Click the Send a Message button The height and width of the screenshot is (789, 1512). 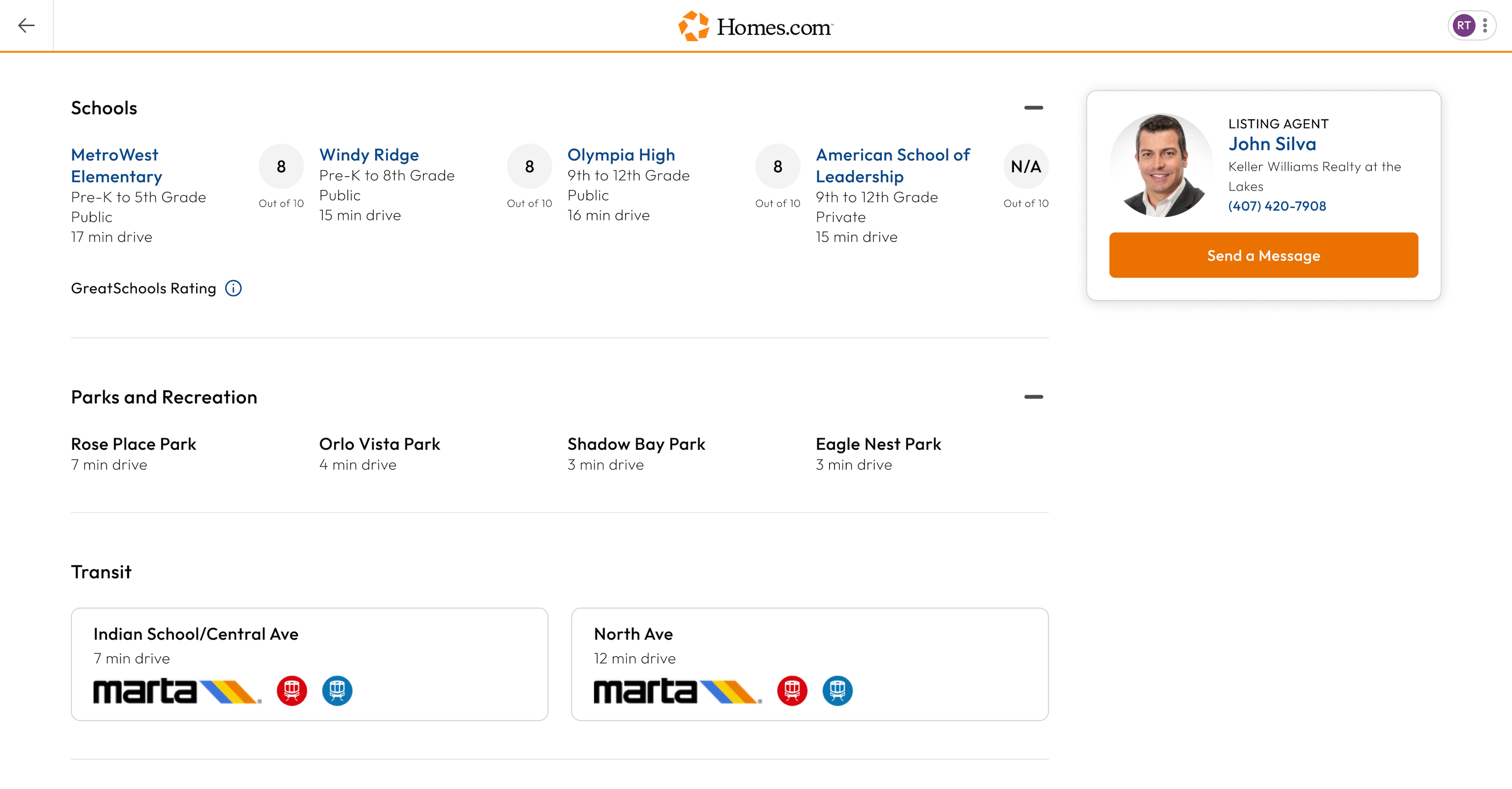pos(1263,255)
